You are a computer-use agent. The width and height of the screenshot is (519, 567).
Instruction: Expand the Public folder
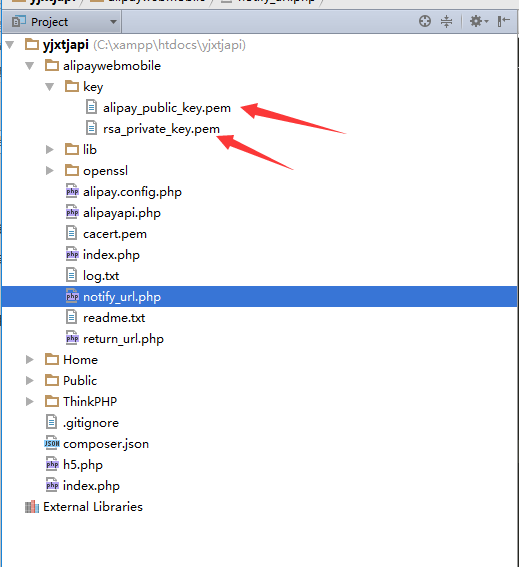pyautogui.click(x=30, y=380)
